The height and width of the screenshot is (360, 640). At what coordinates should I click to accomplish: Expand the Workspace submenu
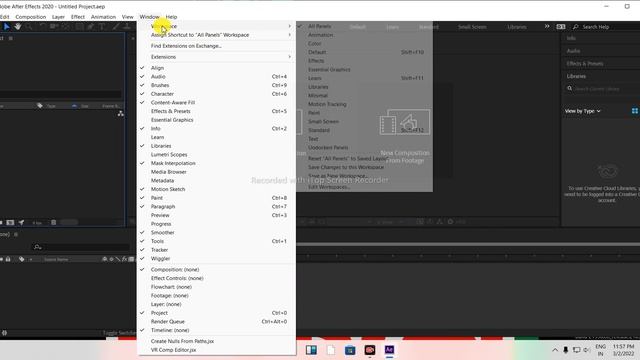[216, 26]
